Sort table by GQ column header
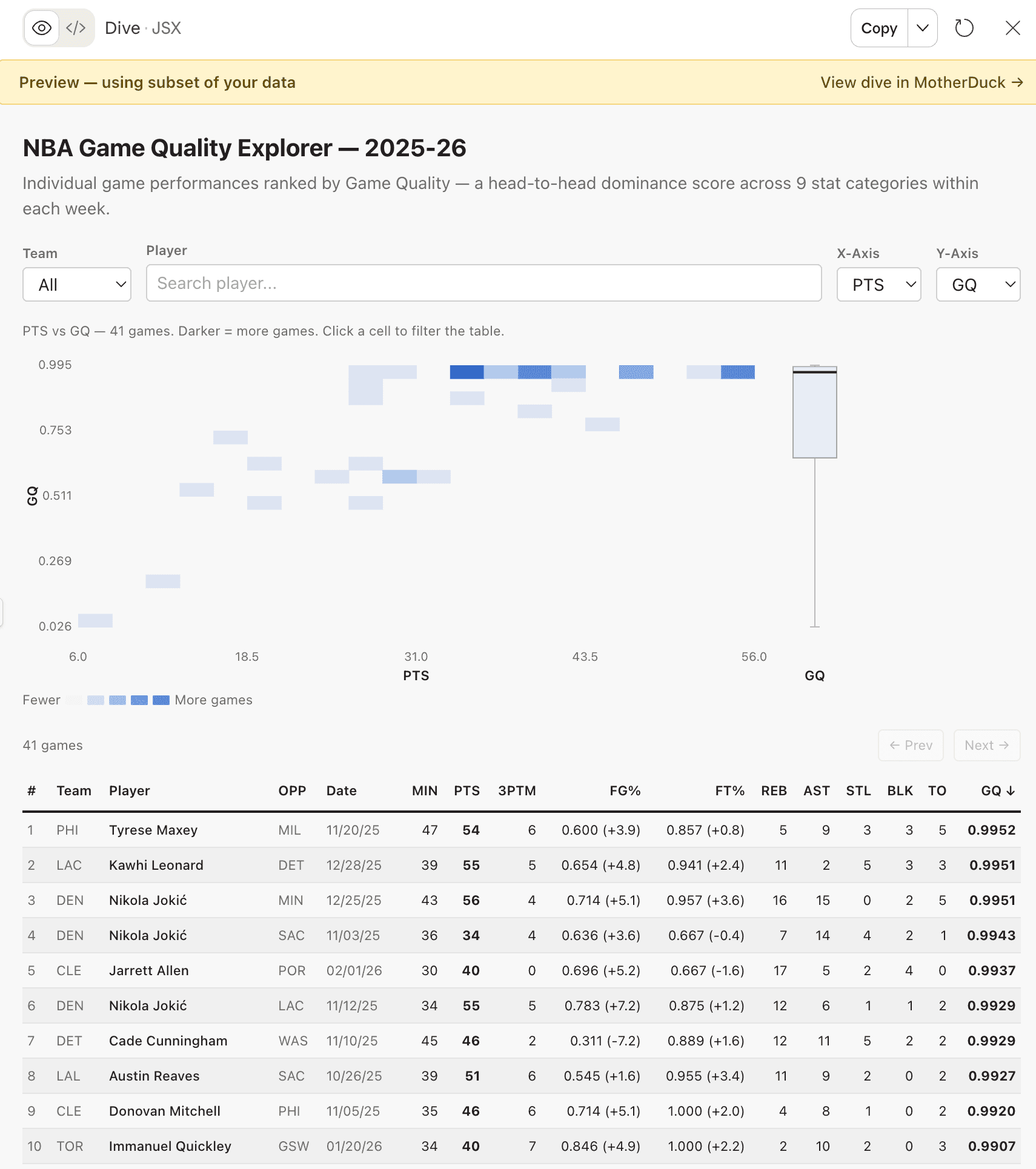The width and height of the screenshot is (1036, 1169). (x=997, y=790)
